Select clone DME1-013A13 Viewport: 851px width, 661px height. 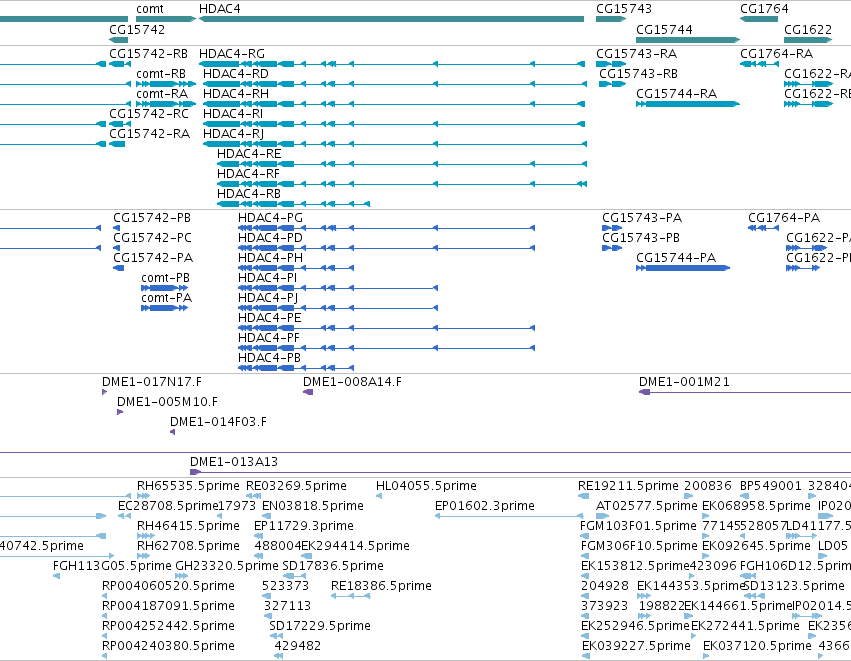pos(234,462)
